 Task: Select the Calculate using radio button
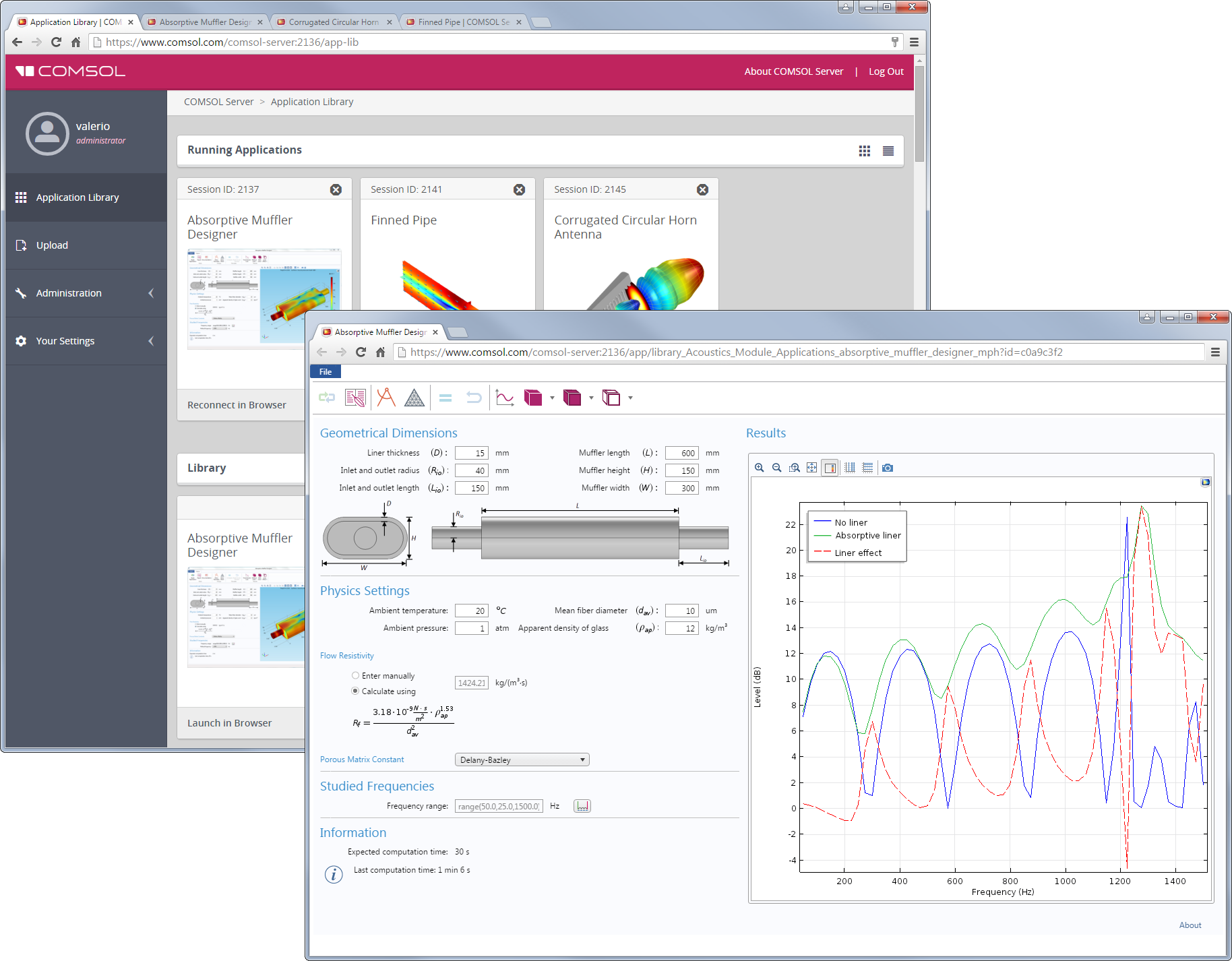(355, 691)
